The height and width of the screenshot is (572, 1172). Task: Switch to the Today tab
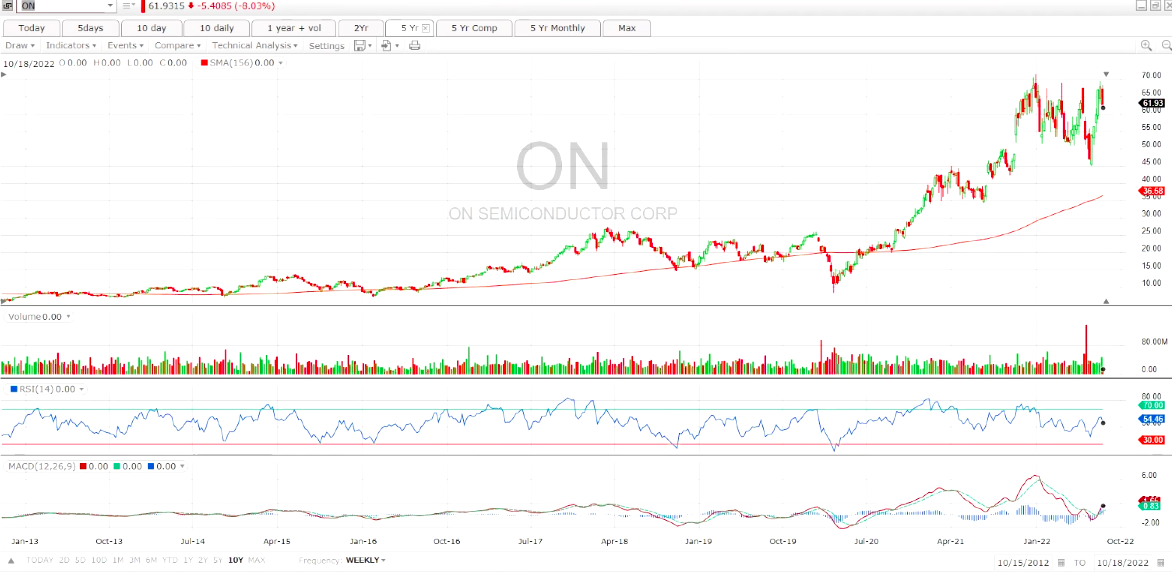[x=31, y=28]
